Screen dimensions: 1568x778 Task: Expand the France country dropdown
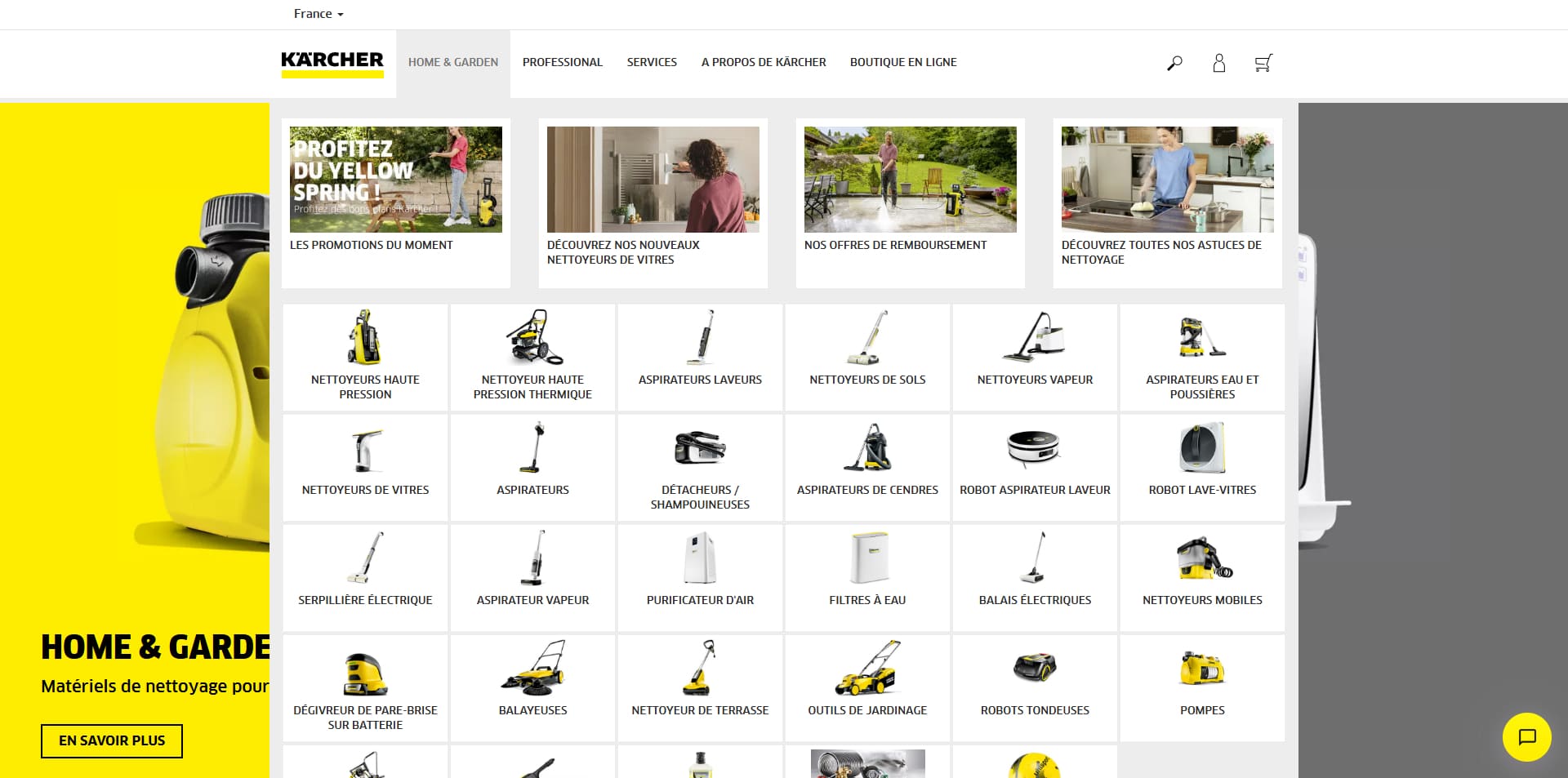click(x=318, y=14)
